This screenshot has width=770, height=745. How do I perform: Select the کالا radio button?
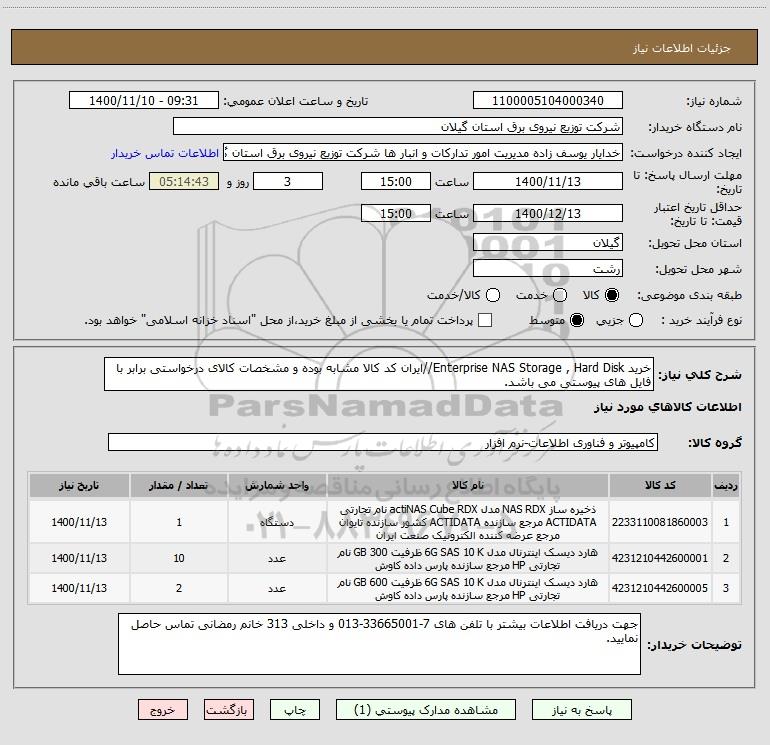tap(612, 295)
